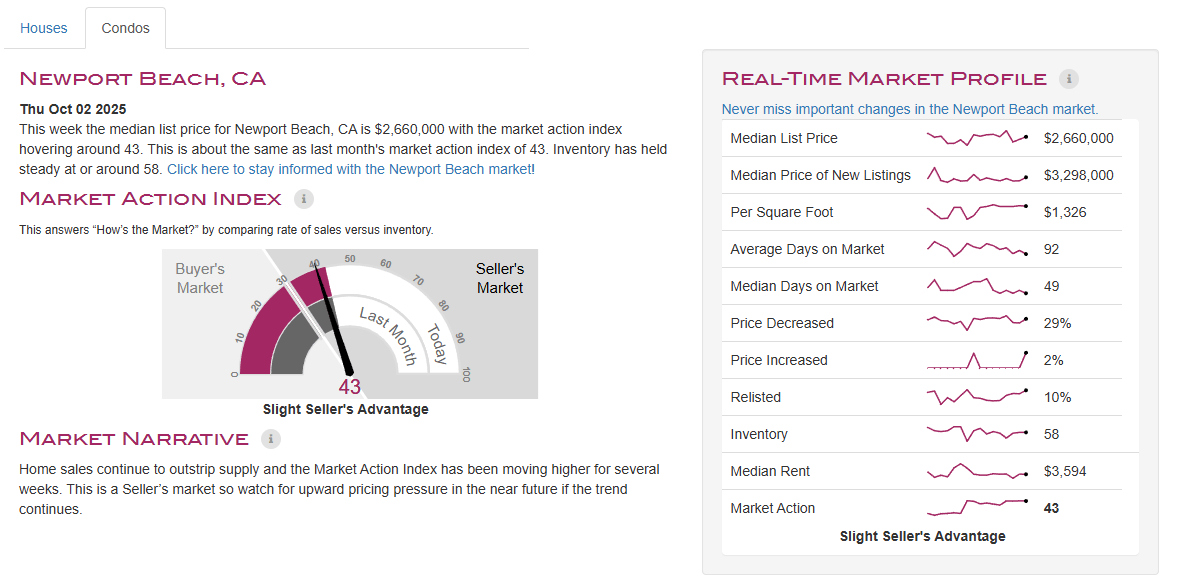1190x588 pixels.
Task: Click info icon next to Market Narrative
Action: tap(270, 439)
